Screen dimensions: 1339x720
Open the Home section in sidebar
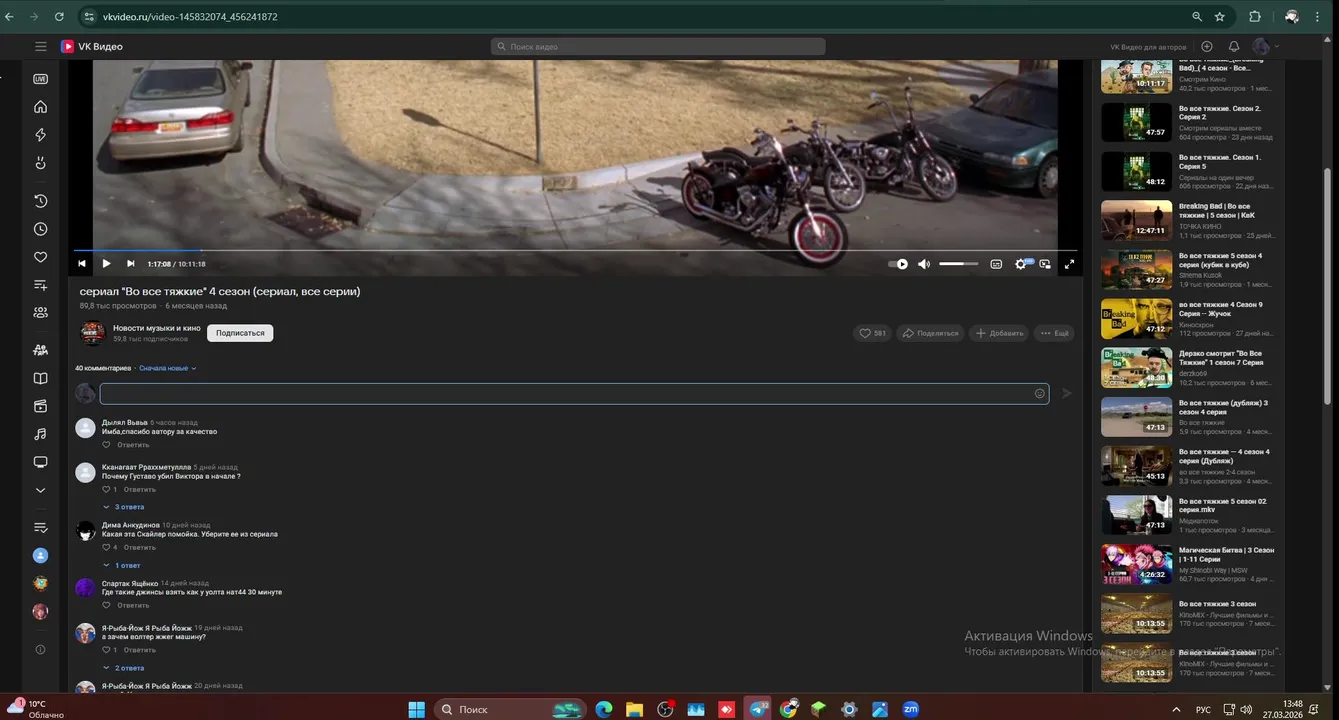coord(40,107)
